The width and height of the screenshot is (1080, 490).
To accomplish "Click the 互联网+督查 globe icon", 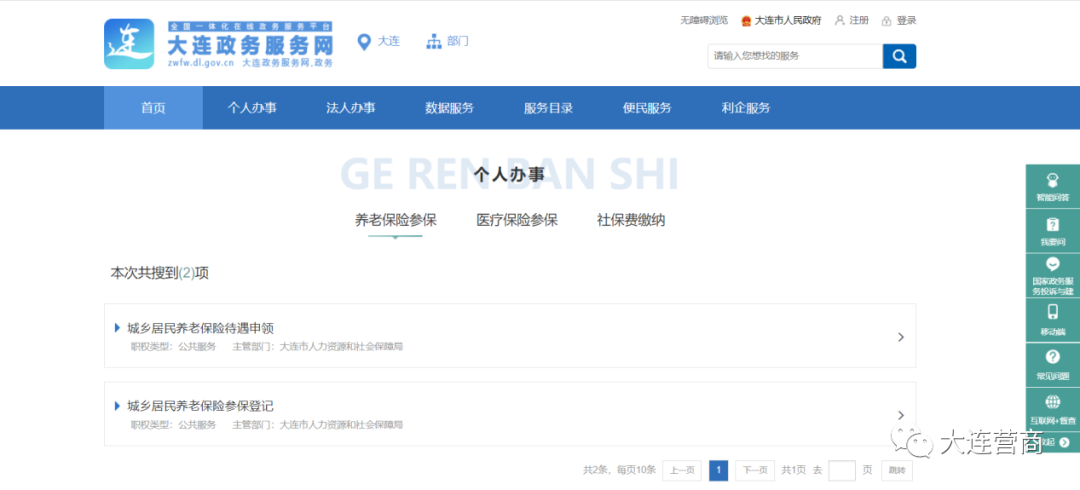I will pos(1052,402).
